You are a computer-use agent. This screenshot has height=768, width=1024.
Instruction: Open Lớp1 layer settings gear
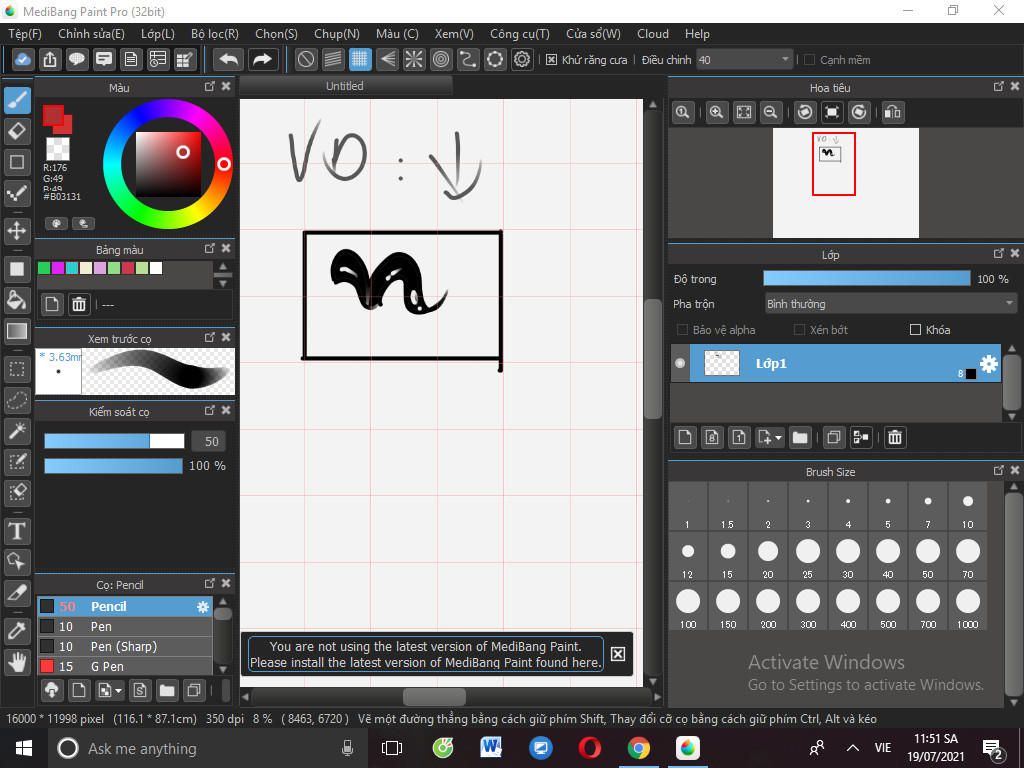(x=989, y=364)
